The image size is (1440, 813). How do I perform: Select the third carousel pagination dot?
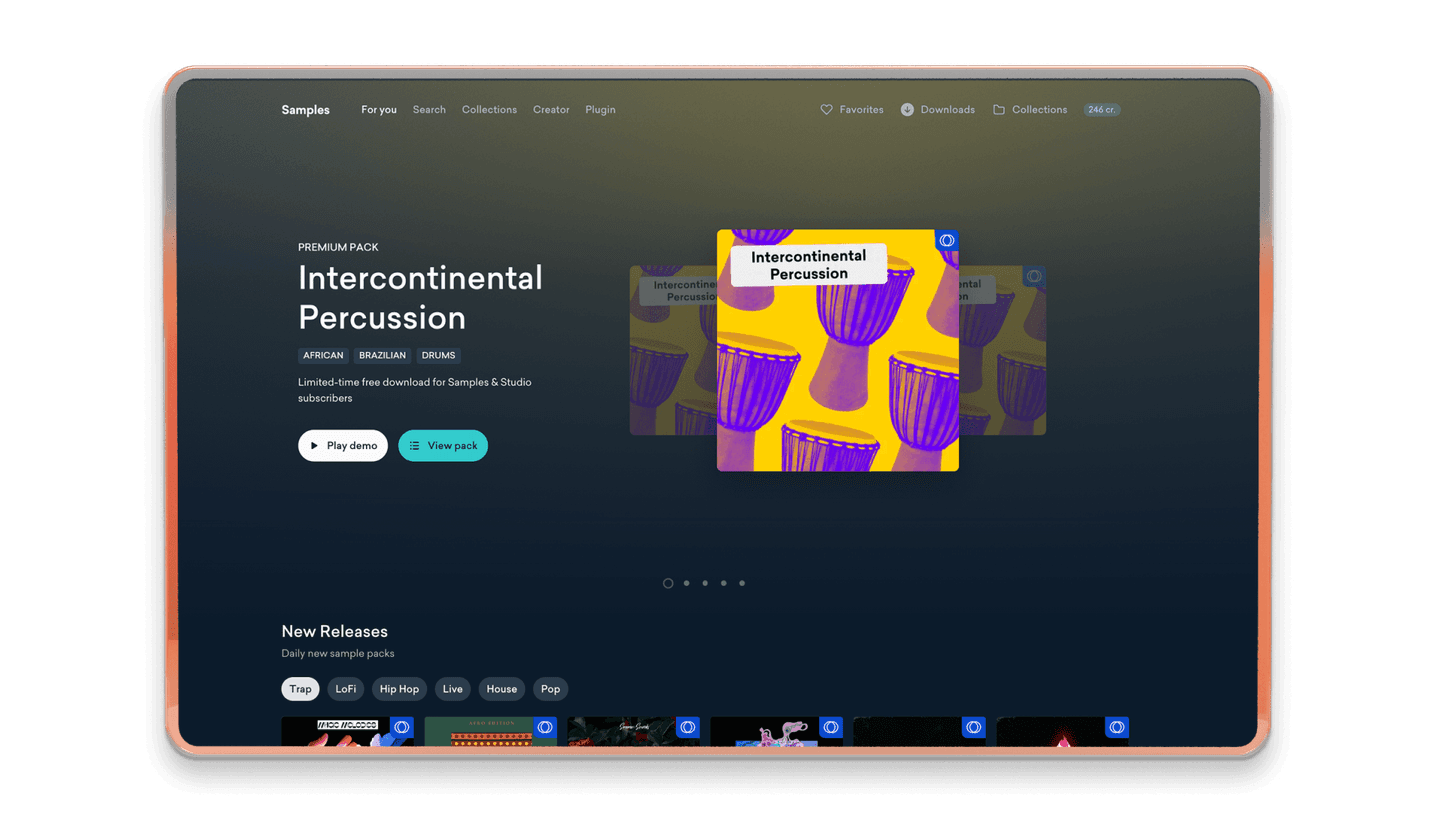[x=705, y=583]
